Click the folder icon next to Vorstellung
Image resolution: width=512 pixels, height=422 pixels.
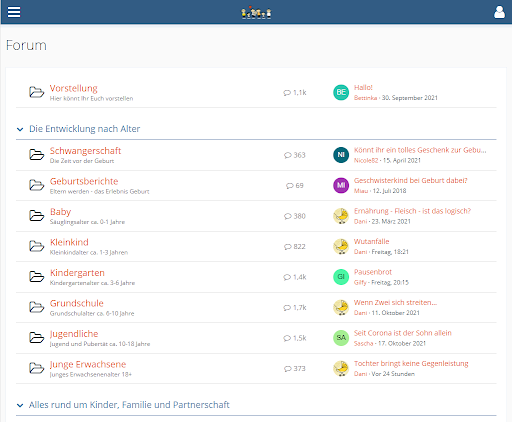coord(36,92)
